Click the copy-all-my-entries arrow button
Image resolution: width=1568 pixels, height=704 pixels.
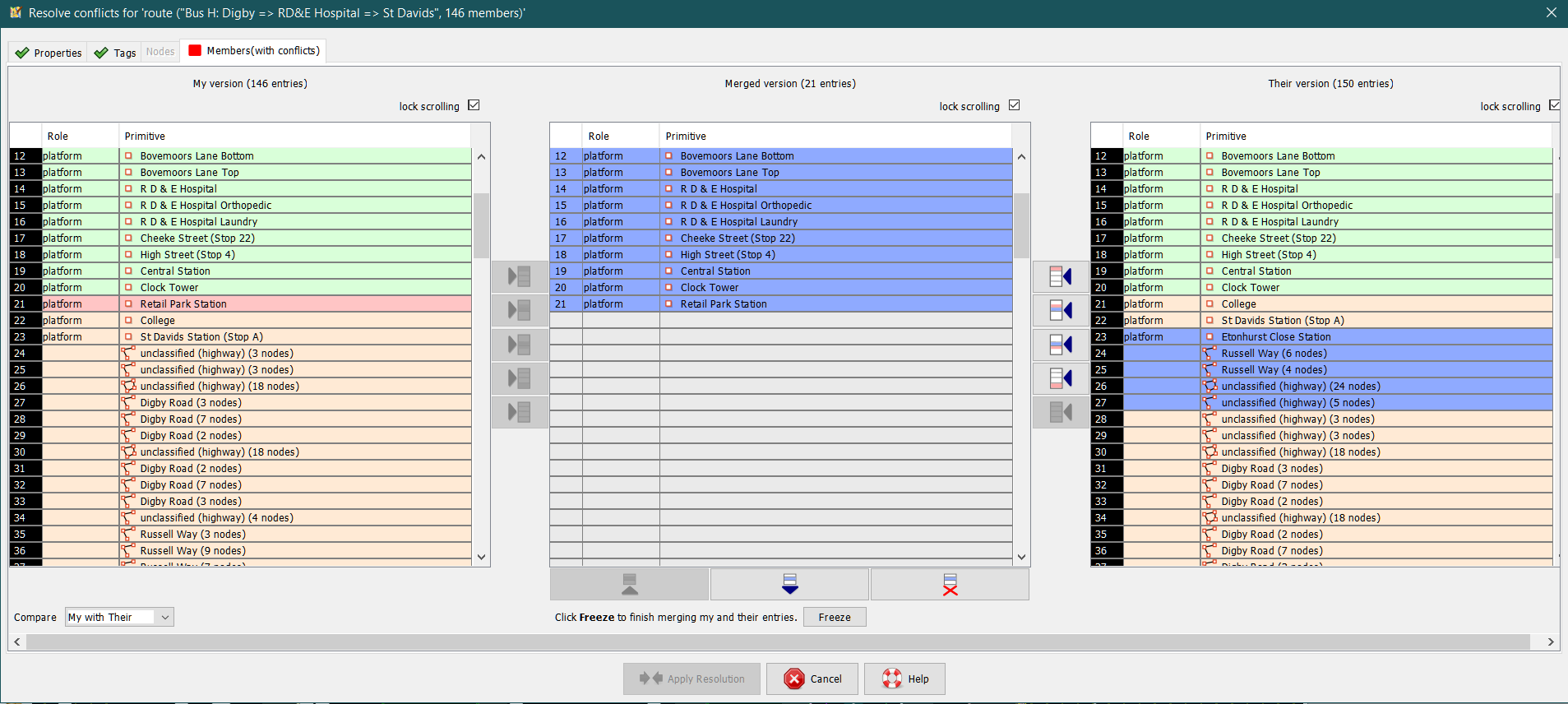tap(520, 411)
